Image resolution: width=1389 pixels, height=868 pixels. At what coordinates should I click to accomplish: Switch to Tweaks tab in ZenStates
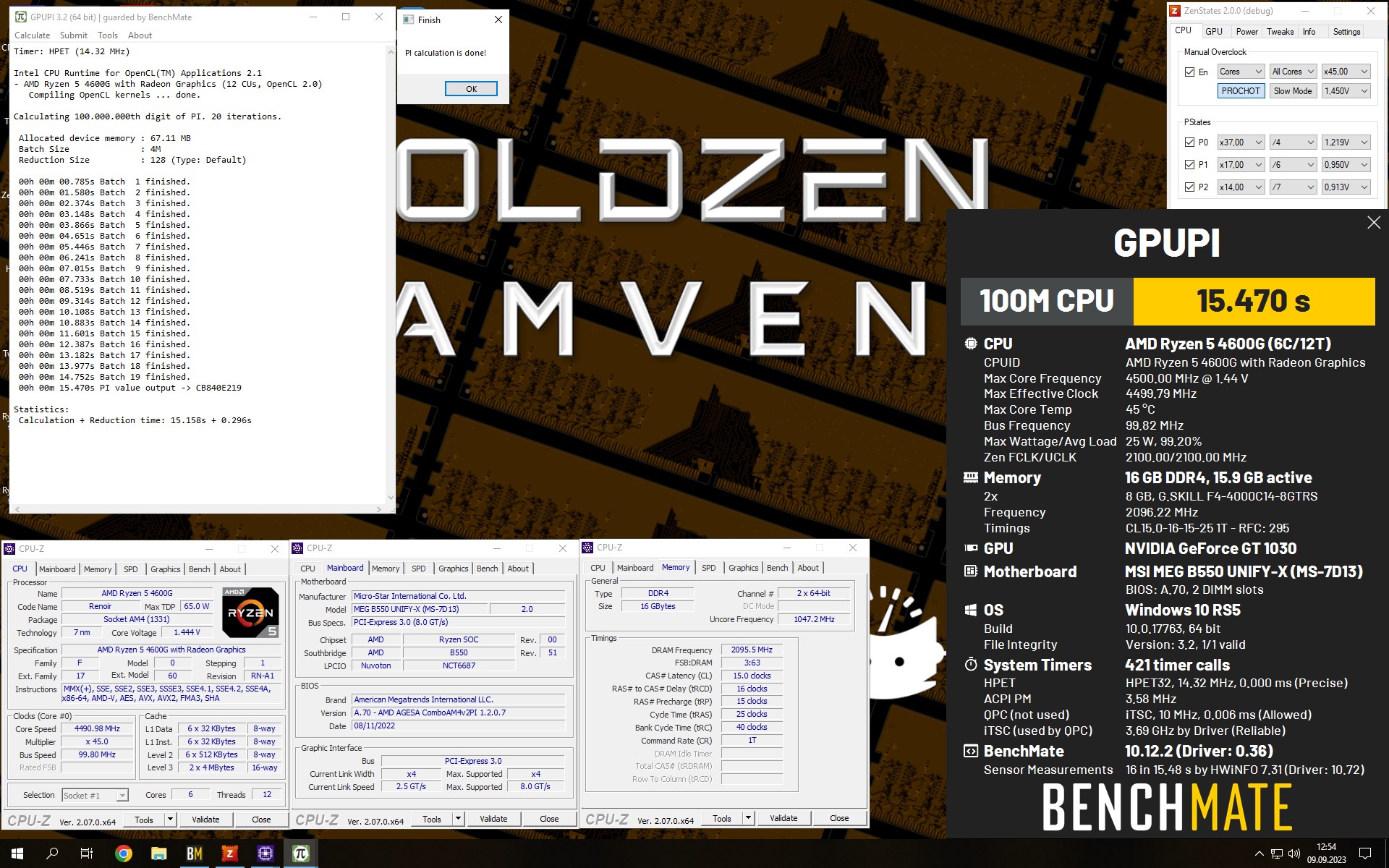1280,32
